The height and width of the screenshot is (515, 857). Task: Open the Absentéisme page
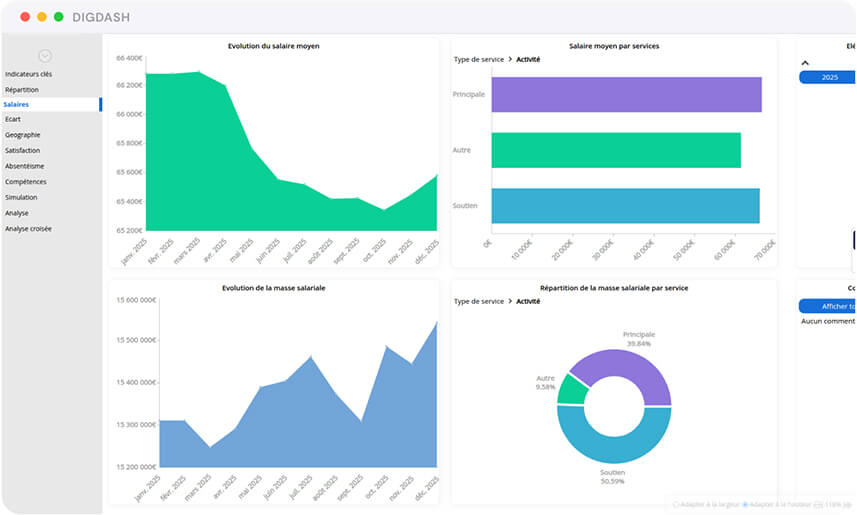[25, 166]
